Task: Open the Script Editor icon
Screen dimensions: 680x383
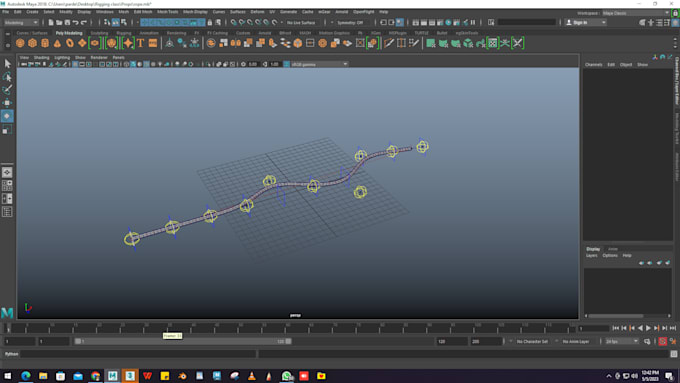Action: (x=674, y=354)
